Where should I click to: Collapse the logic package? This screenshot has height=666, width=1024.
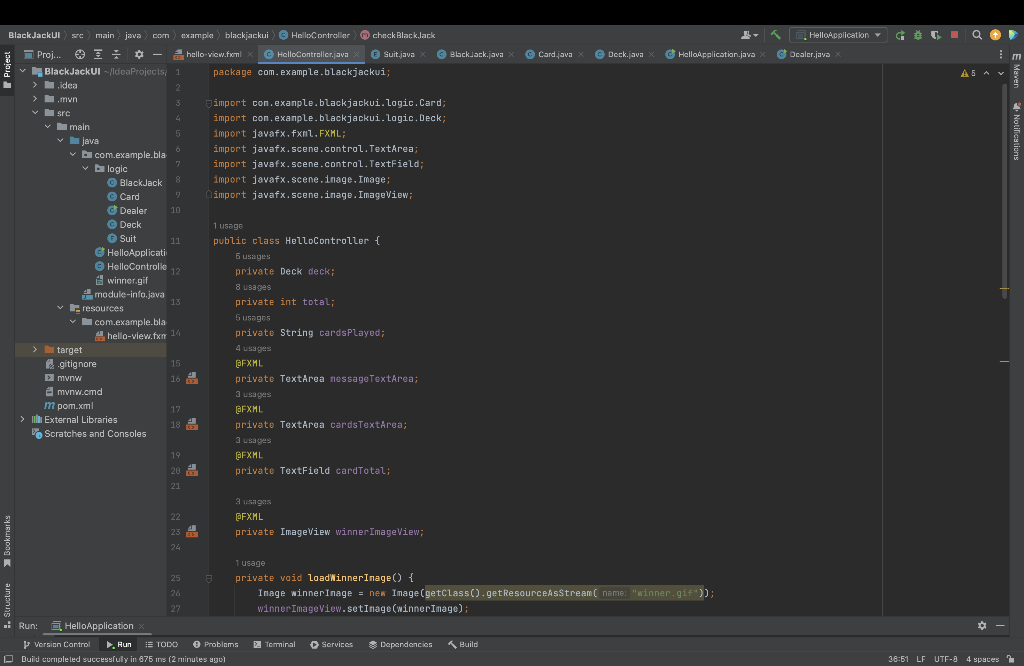(x=86, y=168)
